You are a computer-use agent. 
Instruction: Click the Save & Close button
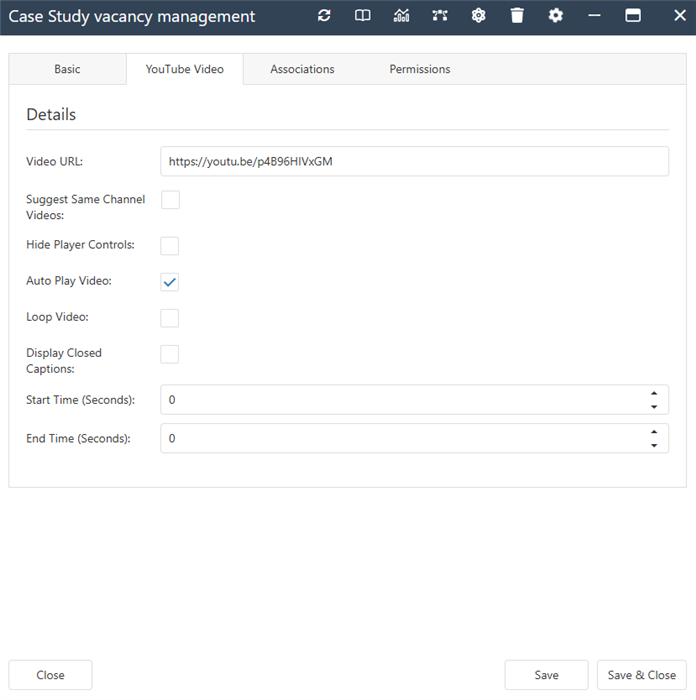pyautogui.click(x=642, y=675)
